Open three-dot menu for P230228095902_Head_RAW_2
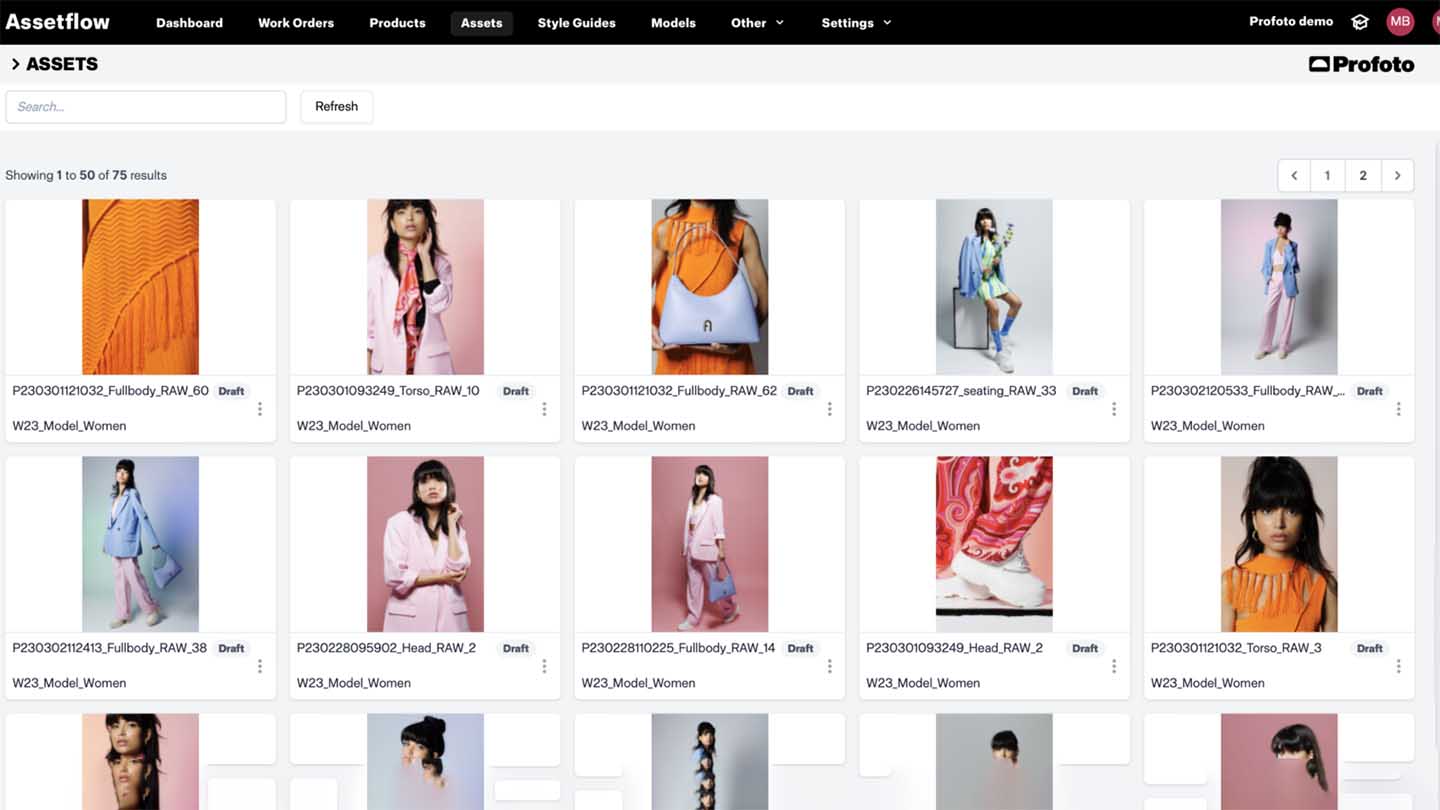Viewport: 1440px width, 810px height. [544, 666]
